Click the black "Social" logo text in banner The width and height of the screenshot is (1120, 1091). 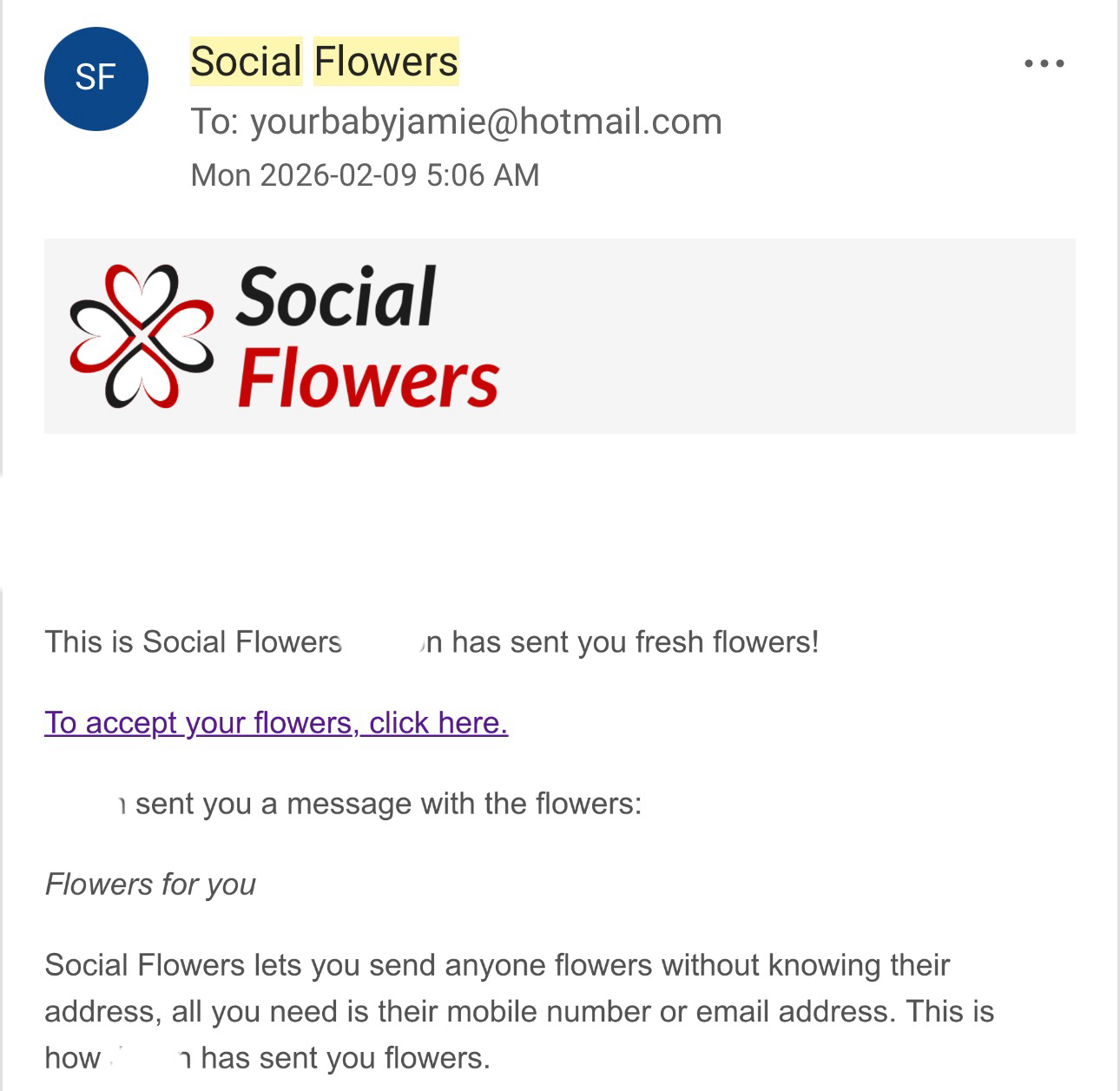click(x=335, y=297)
